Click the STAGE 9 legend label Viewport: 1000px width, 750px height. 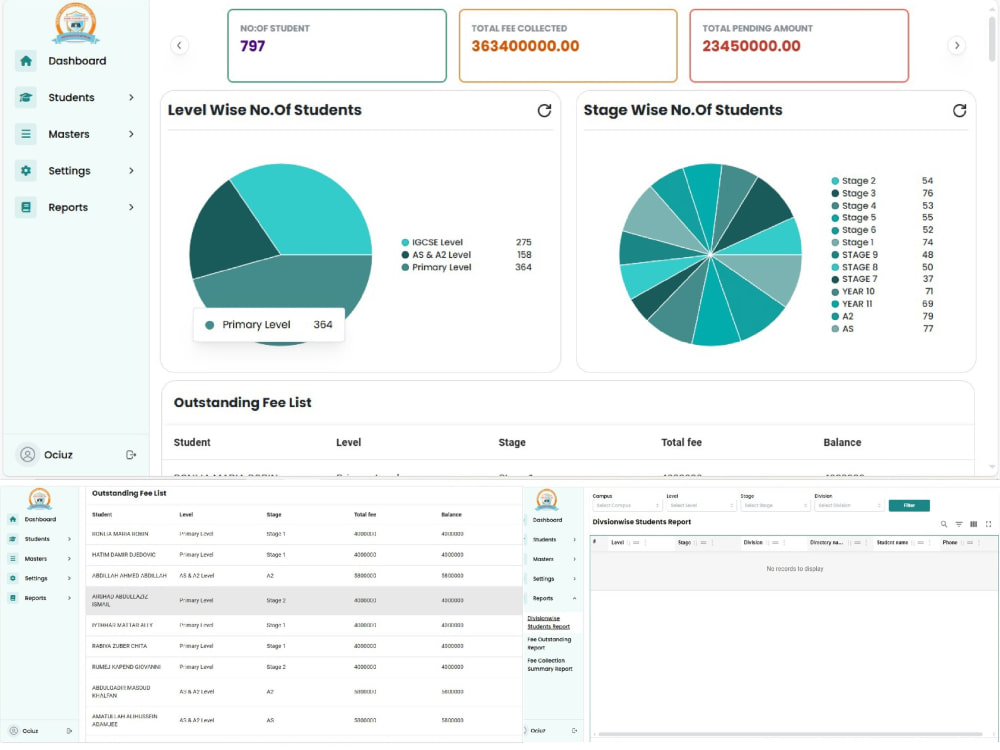pyautogui.click(x=859, y=255)
